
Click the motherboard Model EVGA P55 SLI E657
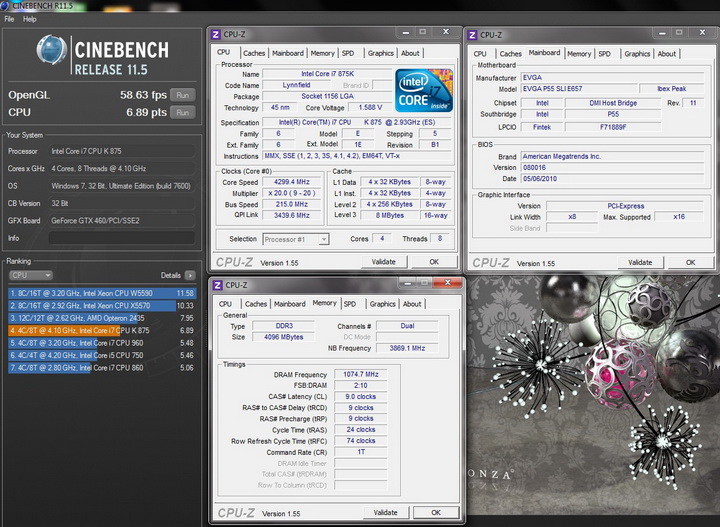579,89
